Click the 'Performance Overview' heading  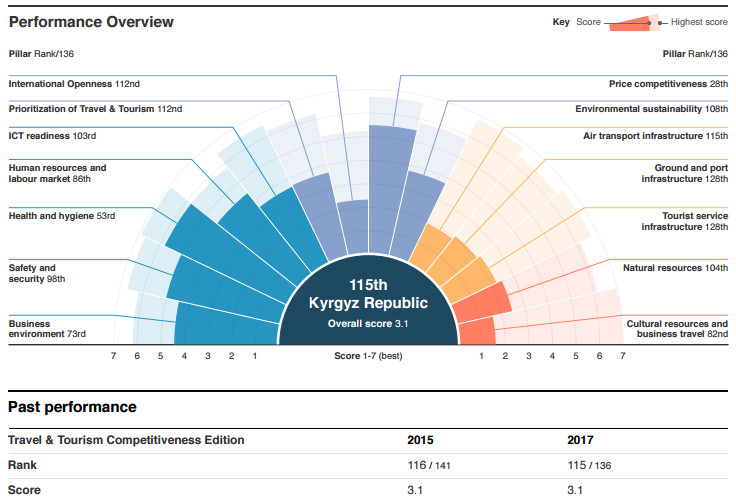(x=90, y=22)
